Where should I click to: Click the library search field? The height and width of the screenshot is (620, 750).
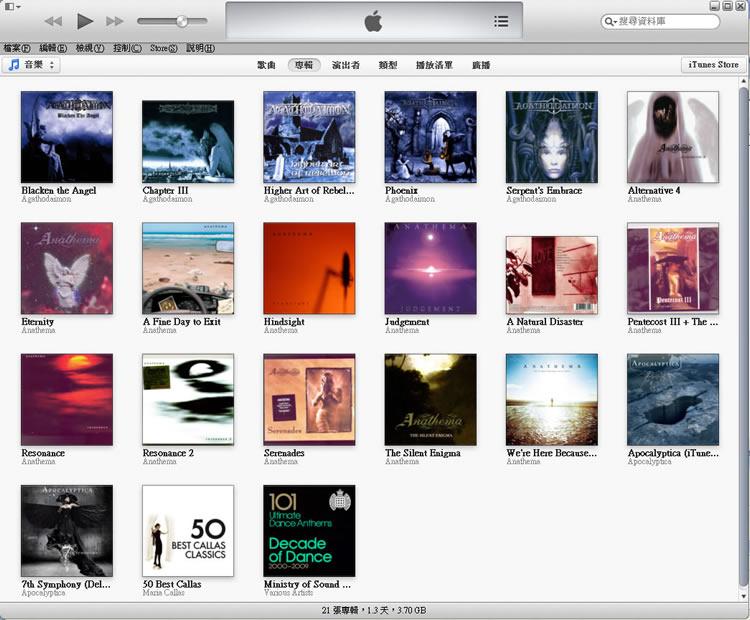pyautogui.click(x=660, y=21)
